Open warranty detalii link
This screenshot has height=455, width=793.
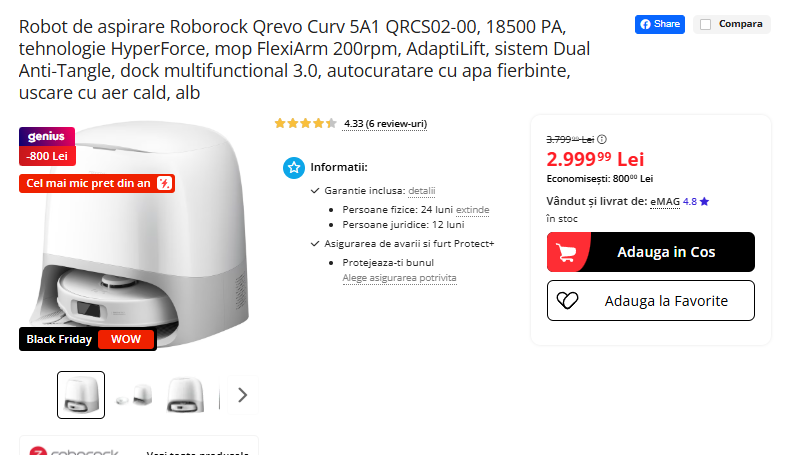click(x=422, y=191)
